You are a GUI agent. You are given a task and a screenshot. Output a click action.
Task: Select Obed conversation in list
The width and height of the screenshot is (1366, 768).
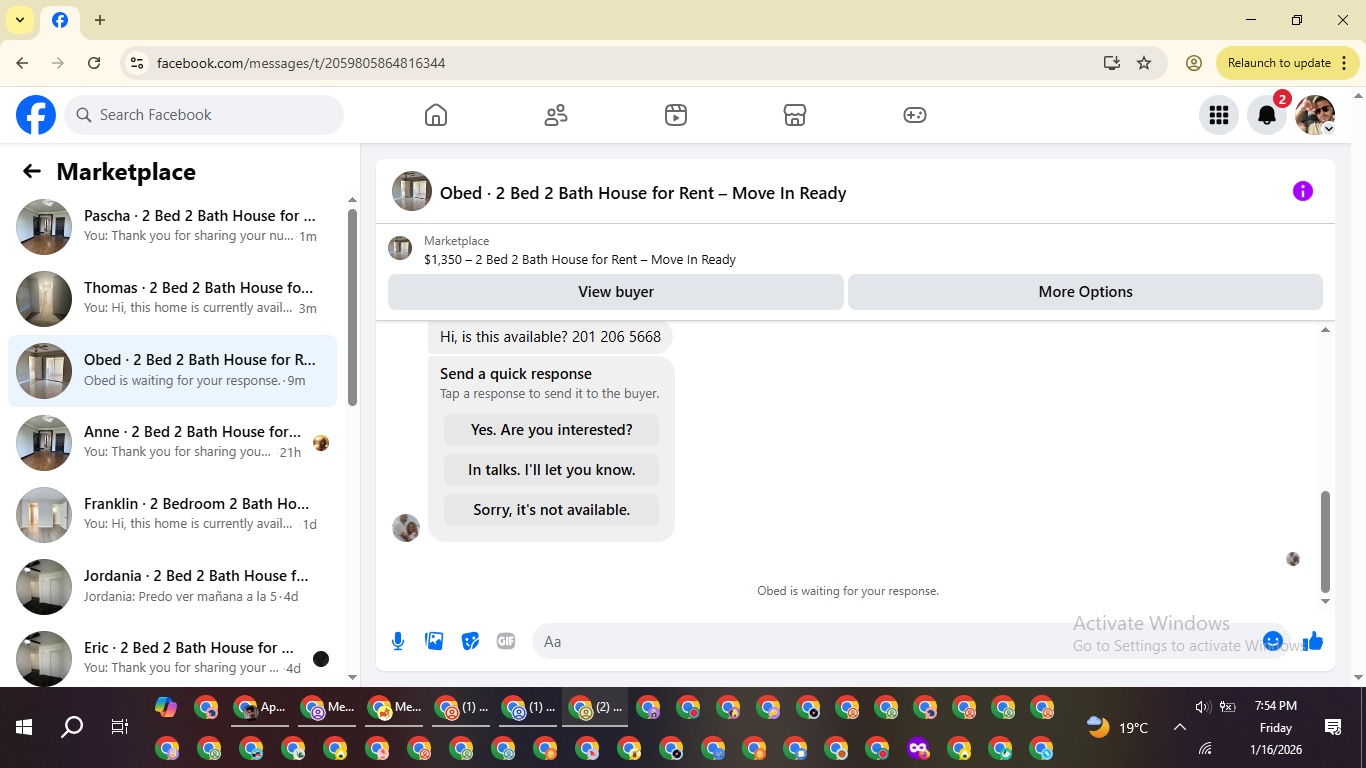172,371
